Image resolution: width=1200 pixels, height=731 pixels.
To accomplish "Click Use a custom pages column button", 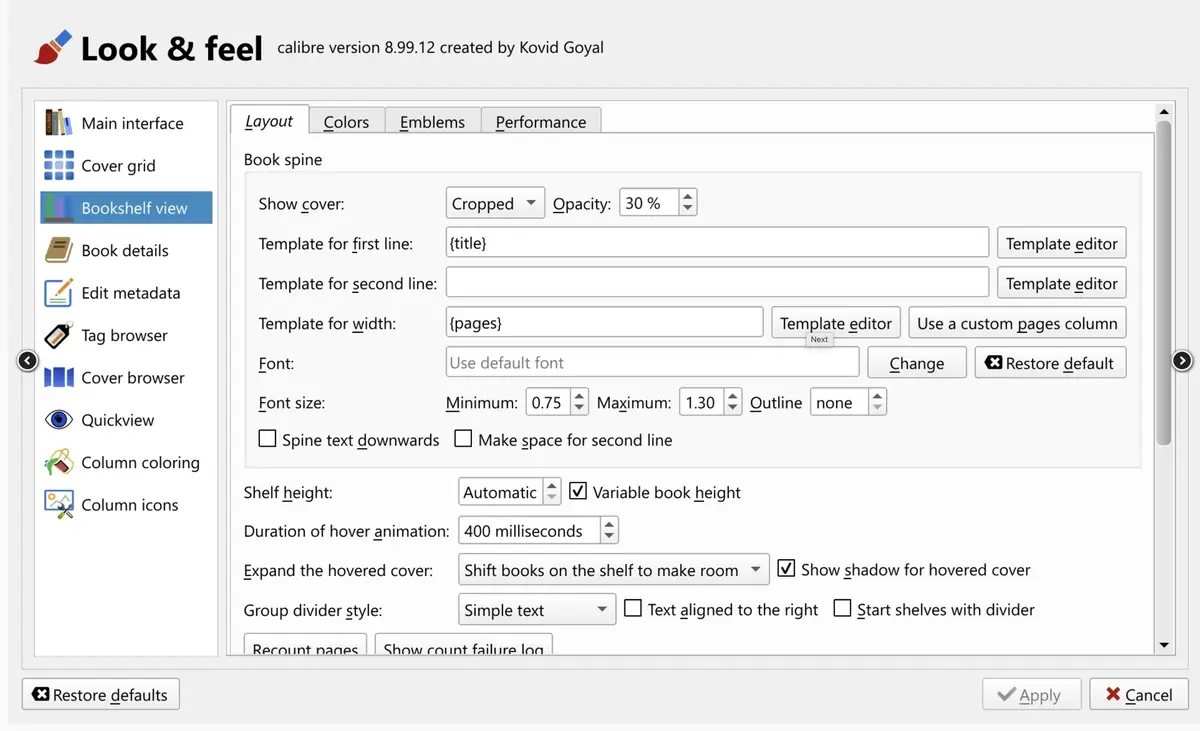I will (1016, 323).
